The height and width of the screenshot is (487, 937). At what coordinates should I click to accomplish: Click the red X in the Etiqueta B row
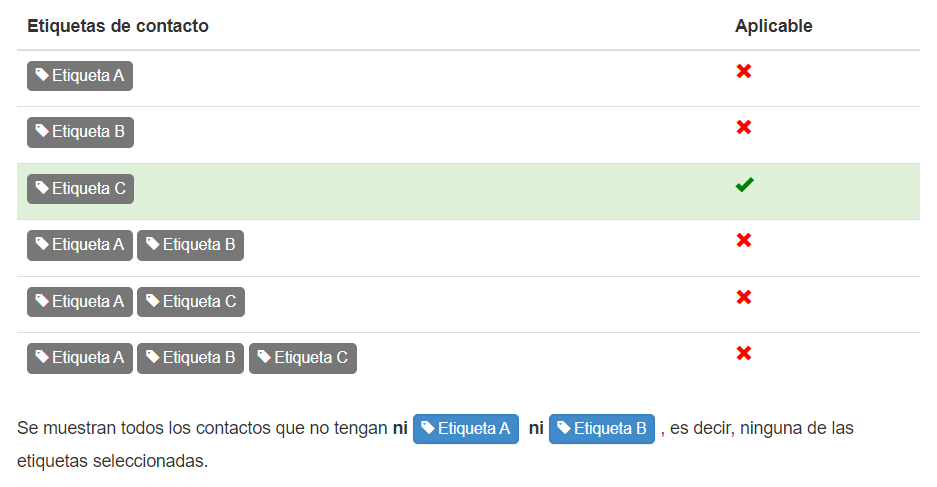[743, 127]
